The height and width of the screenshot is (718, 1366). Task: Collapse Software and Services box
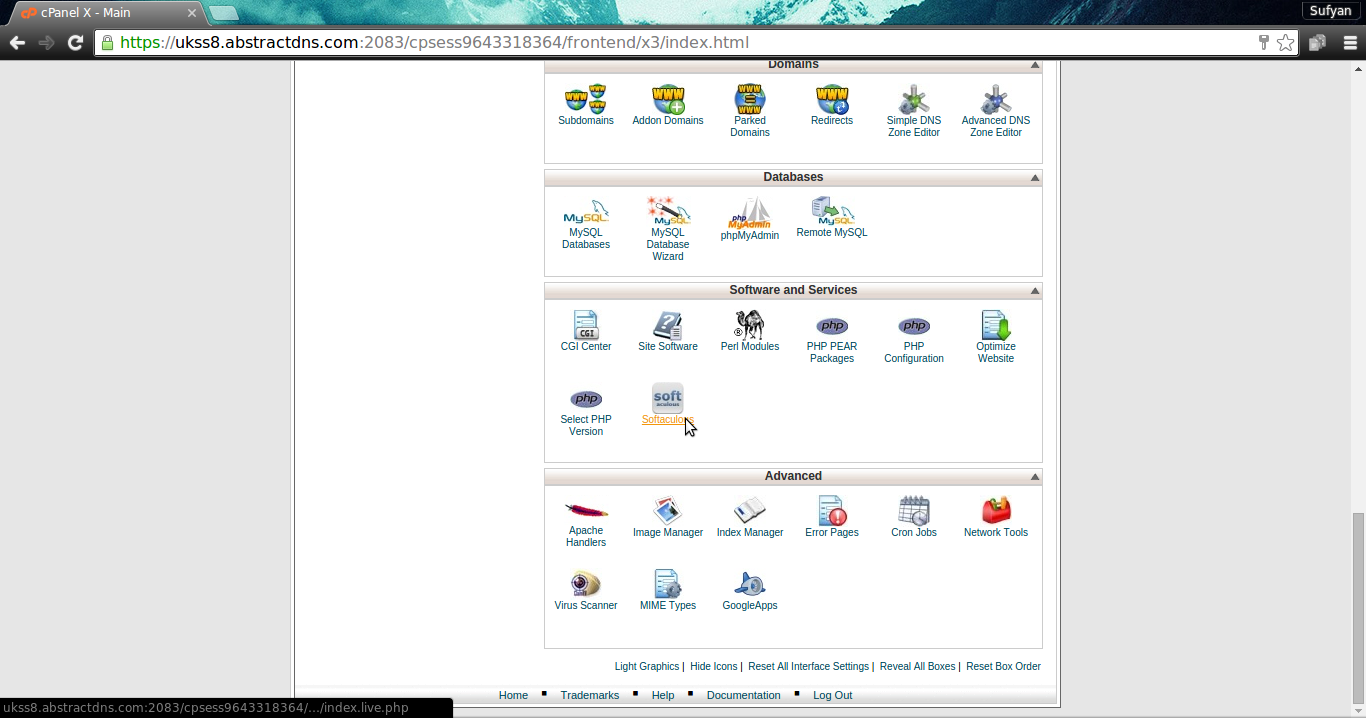(x=1035, y=291)
